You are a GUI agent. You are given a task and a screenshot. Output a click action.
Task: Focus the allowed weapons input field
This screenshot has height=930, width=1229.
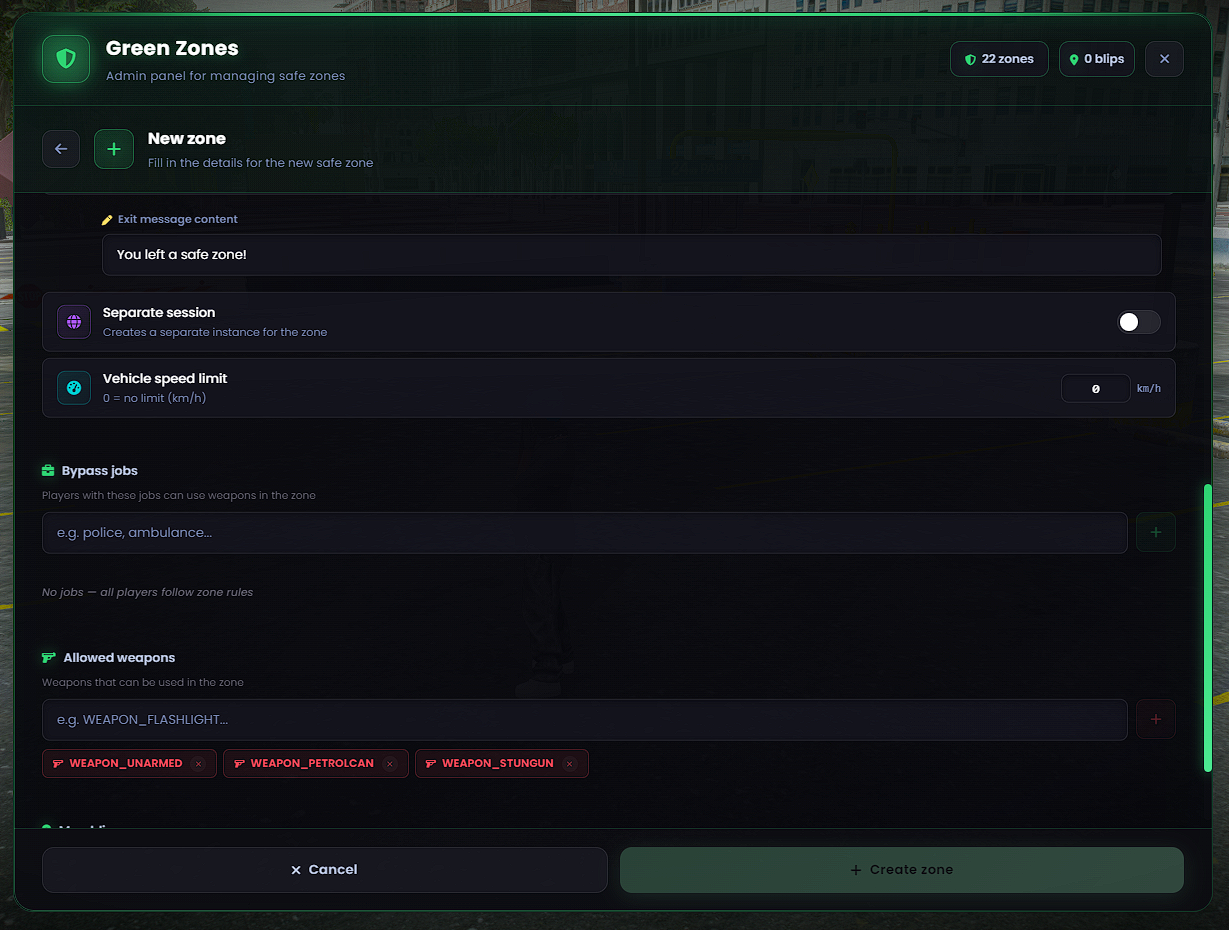click(x=585, y=720)
